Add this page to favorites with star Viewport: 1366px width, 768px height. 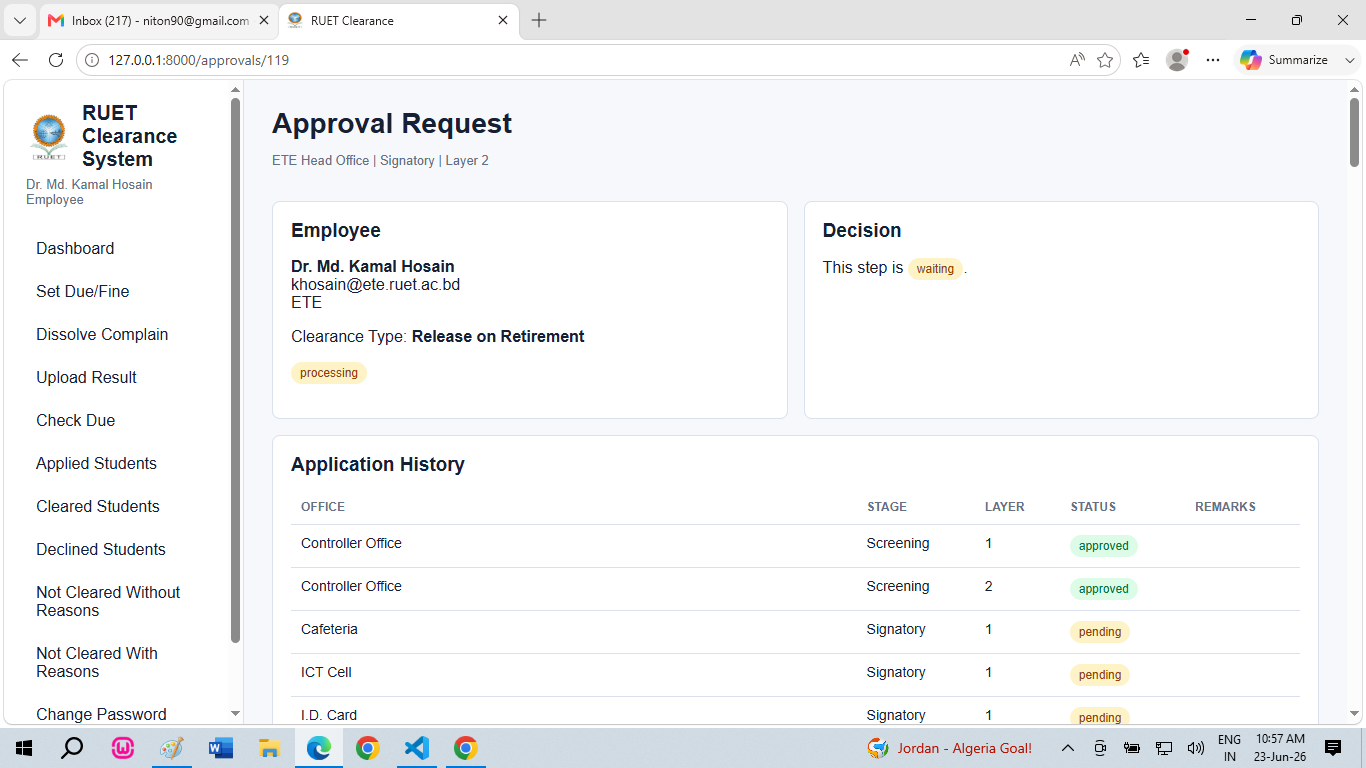click(1105, 60)
